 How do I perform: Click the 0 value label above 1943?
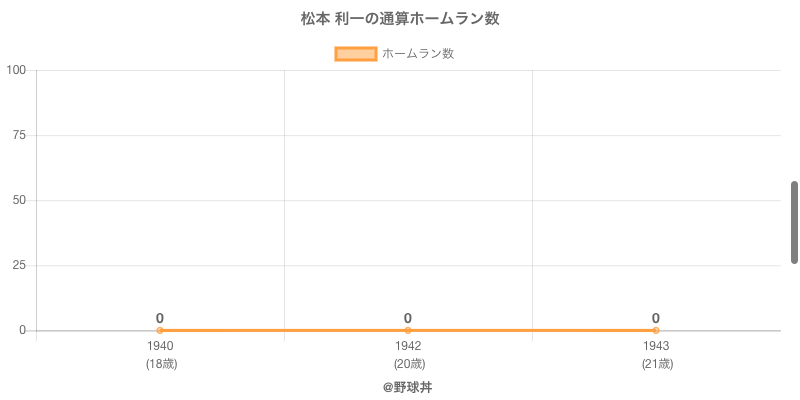656,318
